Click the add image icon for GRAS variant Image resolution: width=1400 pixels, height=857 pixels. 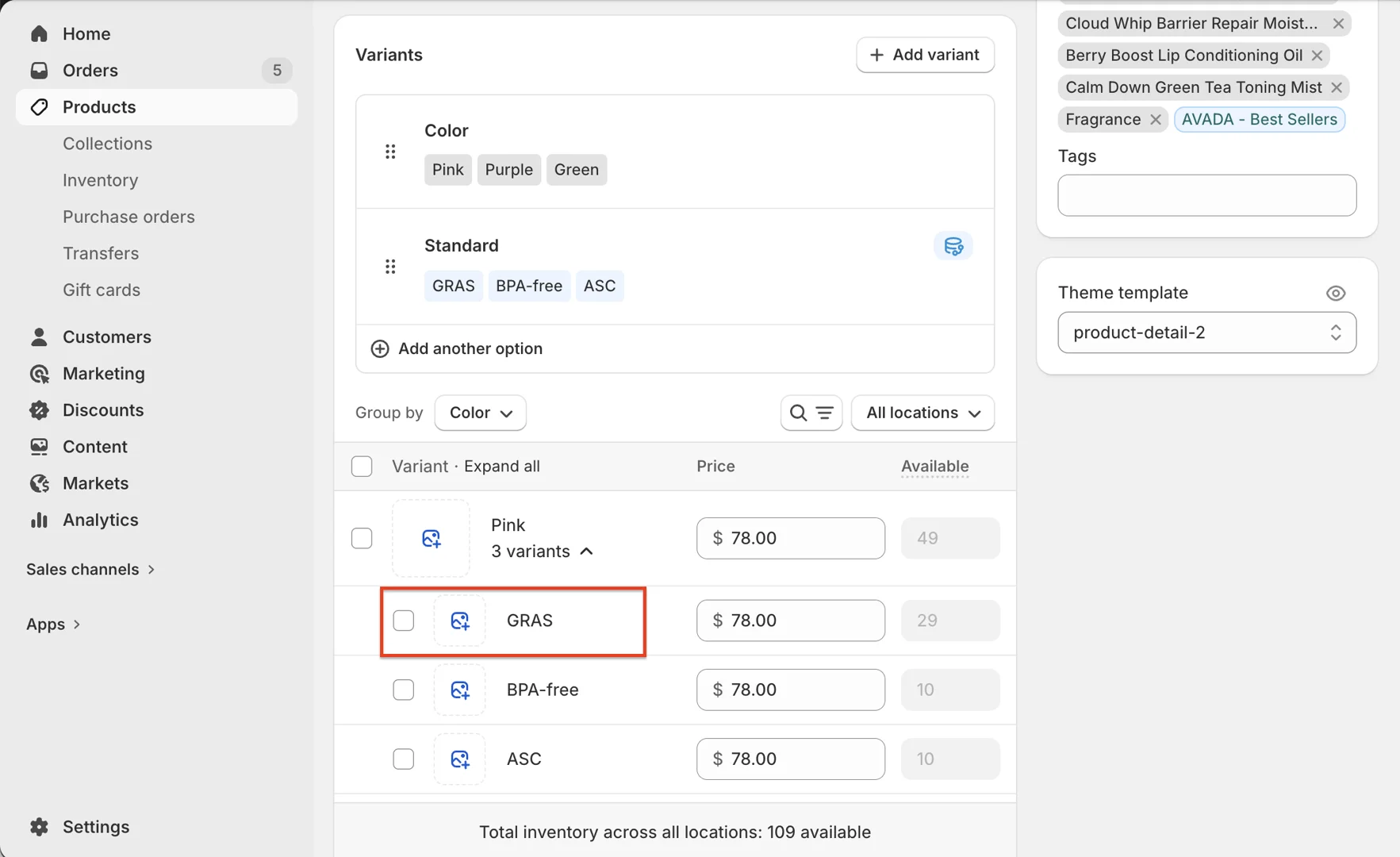tap(459, 621)
